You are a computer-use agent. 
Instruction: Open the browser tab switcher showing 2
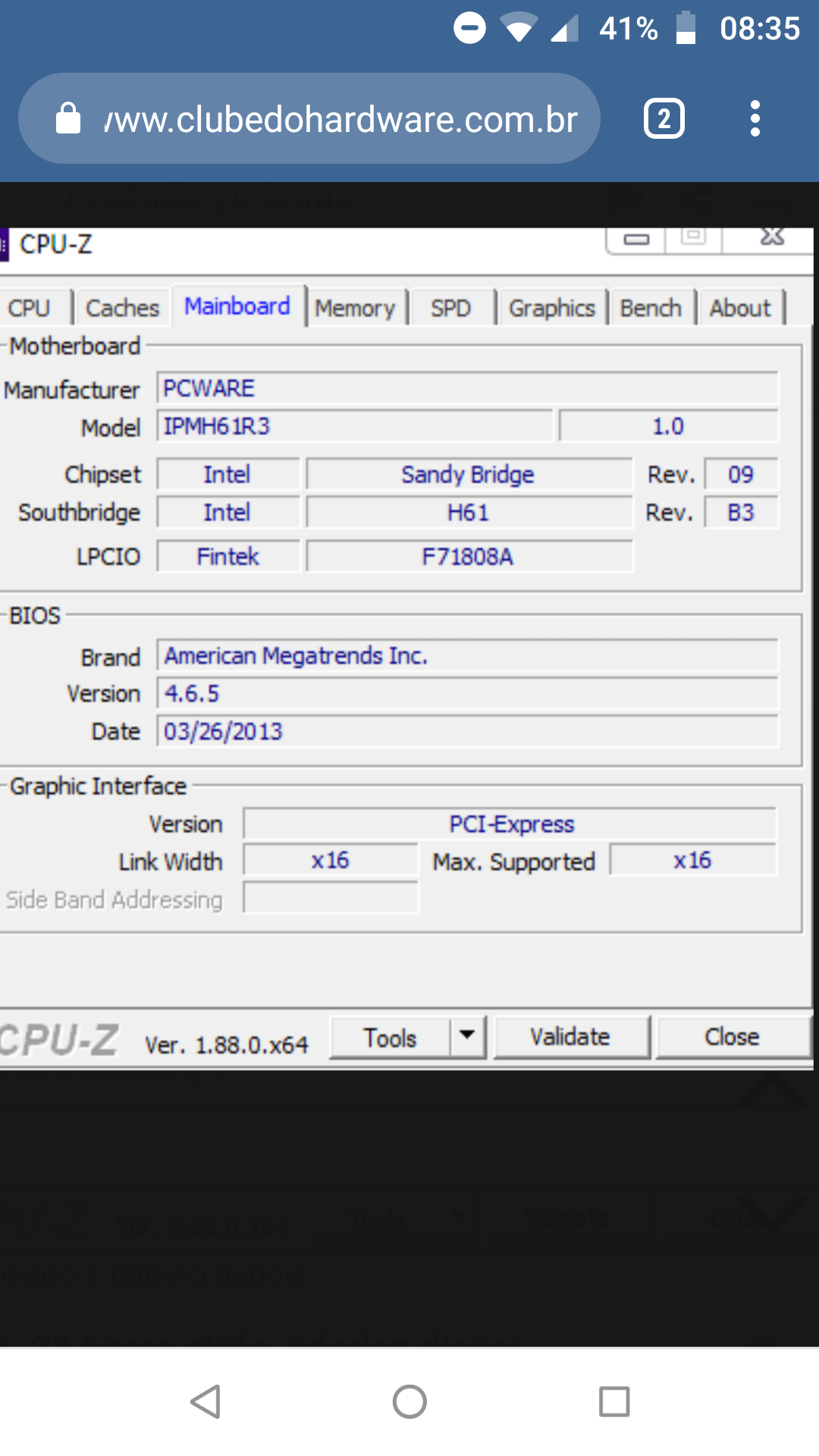coord(664,118)
